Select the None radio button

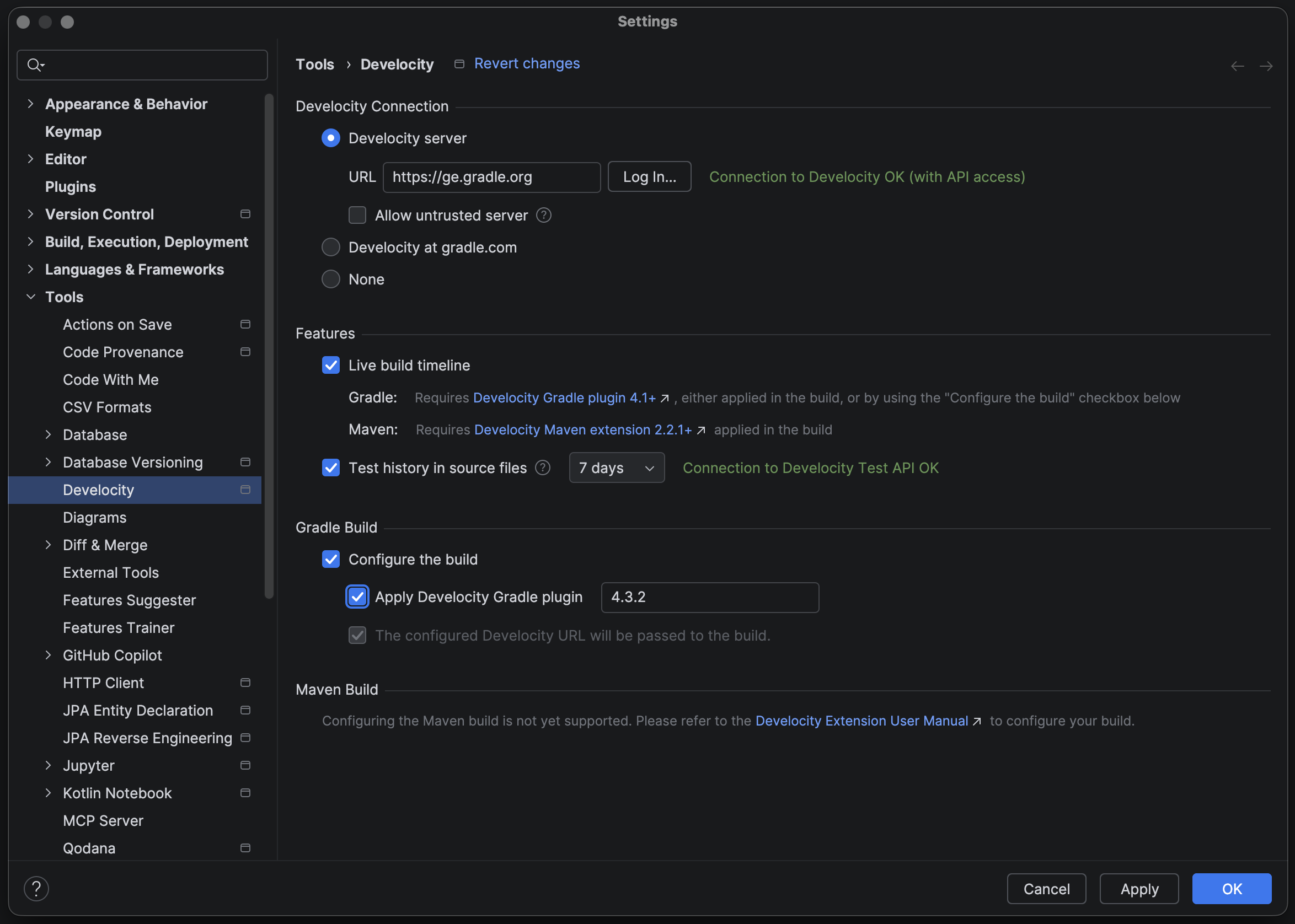[331, 279]
